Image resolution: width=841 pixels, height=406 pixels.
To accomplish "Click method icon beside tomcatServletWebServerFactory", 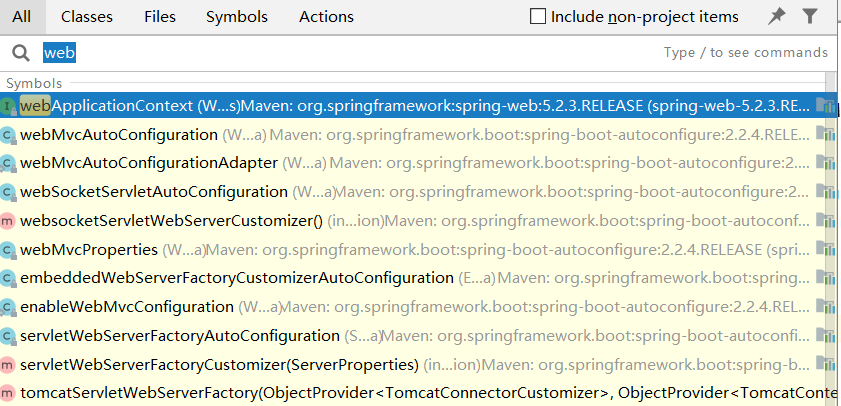I will pos(7,394).
